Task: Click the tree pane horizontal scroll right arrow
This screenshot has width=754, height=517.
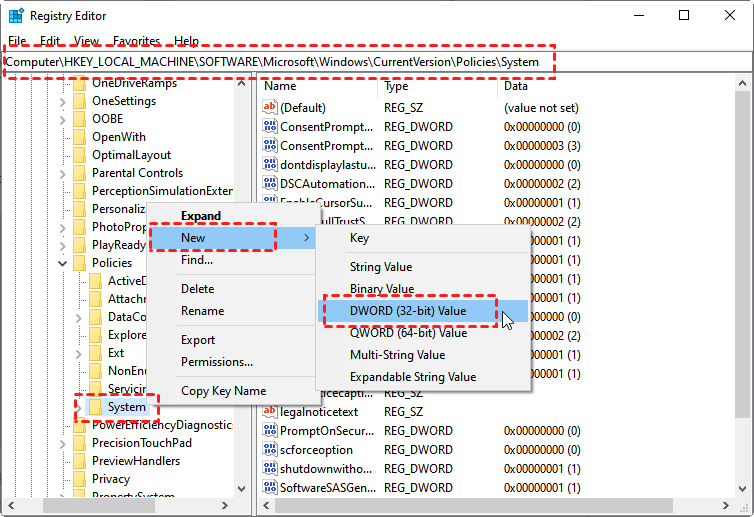Action: [225, 505]
